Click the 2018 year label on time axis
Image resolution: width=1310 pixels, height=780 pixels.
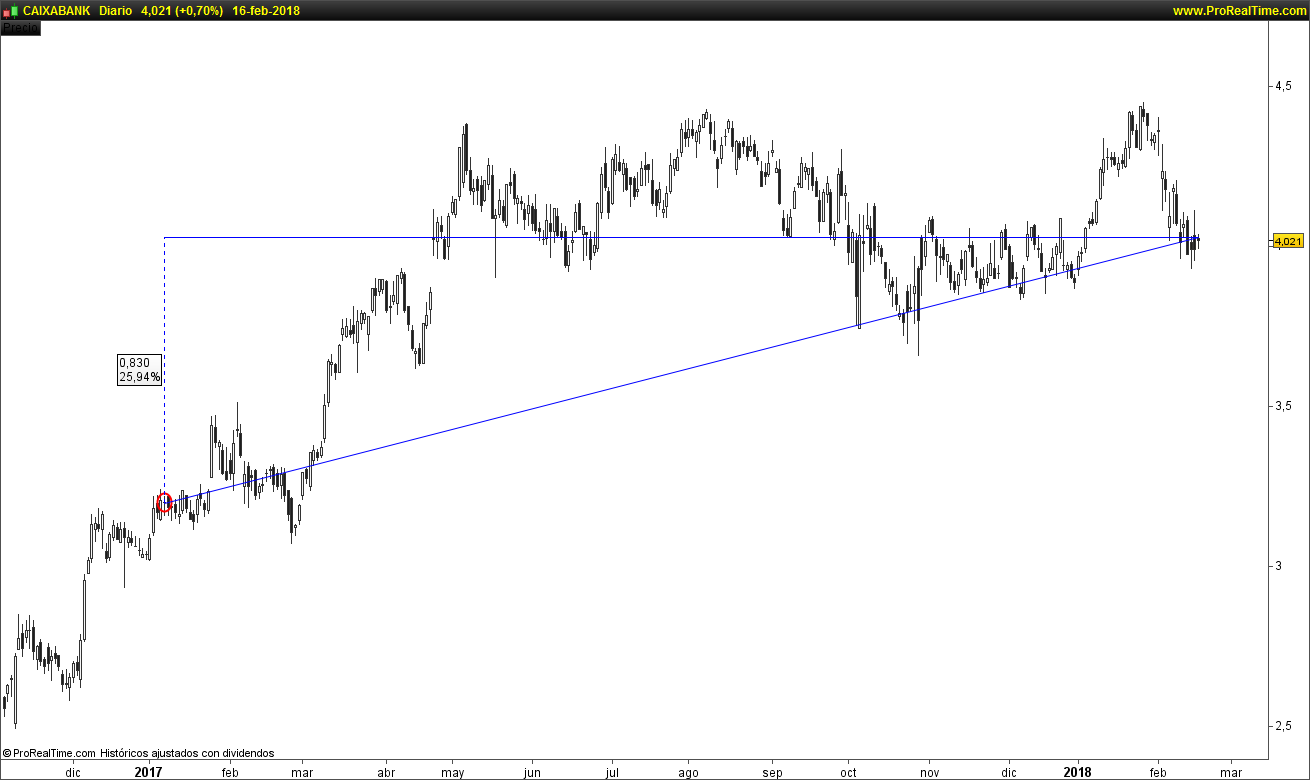tap(1078, 772)
